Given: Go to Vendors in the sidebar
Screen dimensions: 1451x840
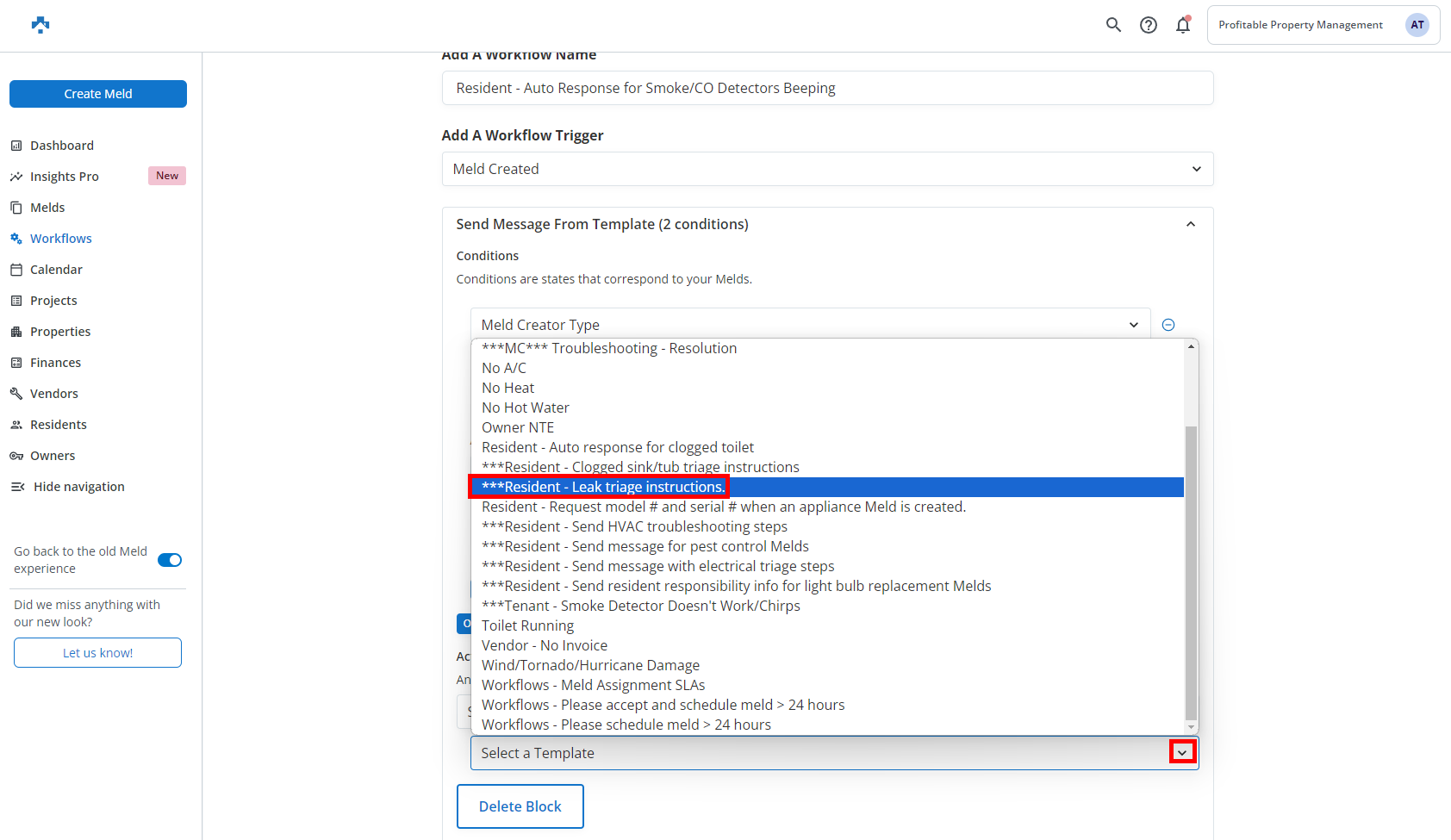Looking at the screenshot, I should 53,394.
